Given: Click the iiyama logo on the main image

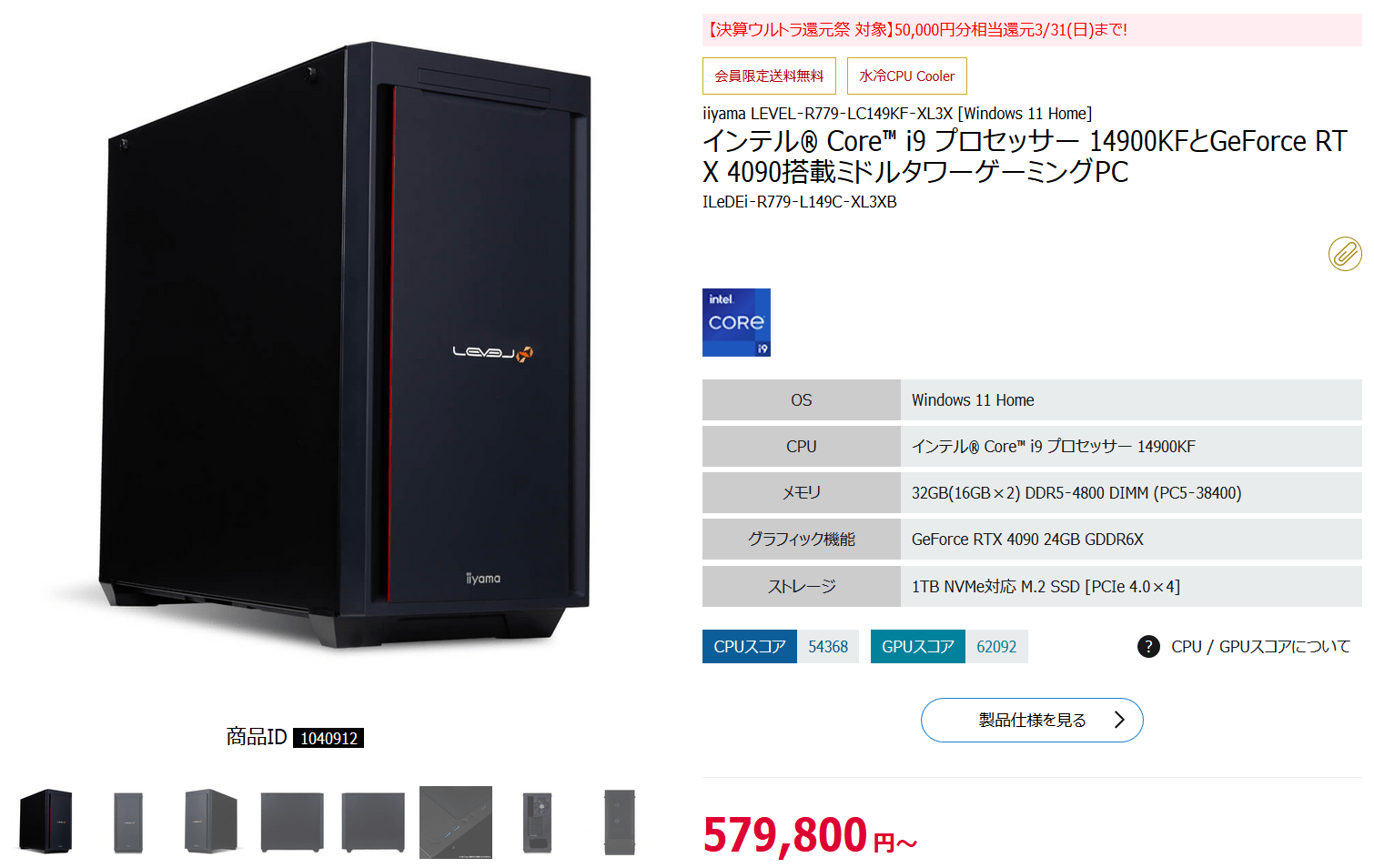Looking at the screenshot, I should pos(483,579).
